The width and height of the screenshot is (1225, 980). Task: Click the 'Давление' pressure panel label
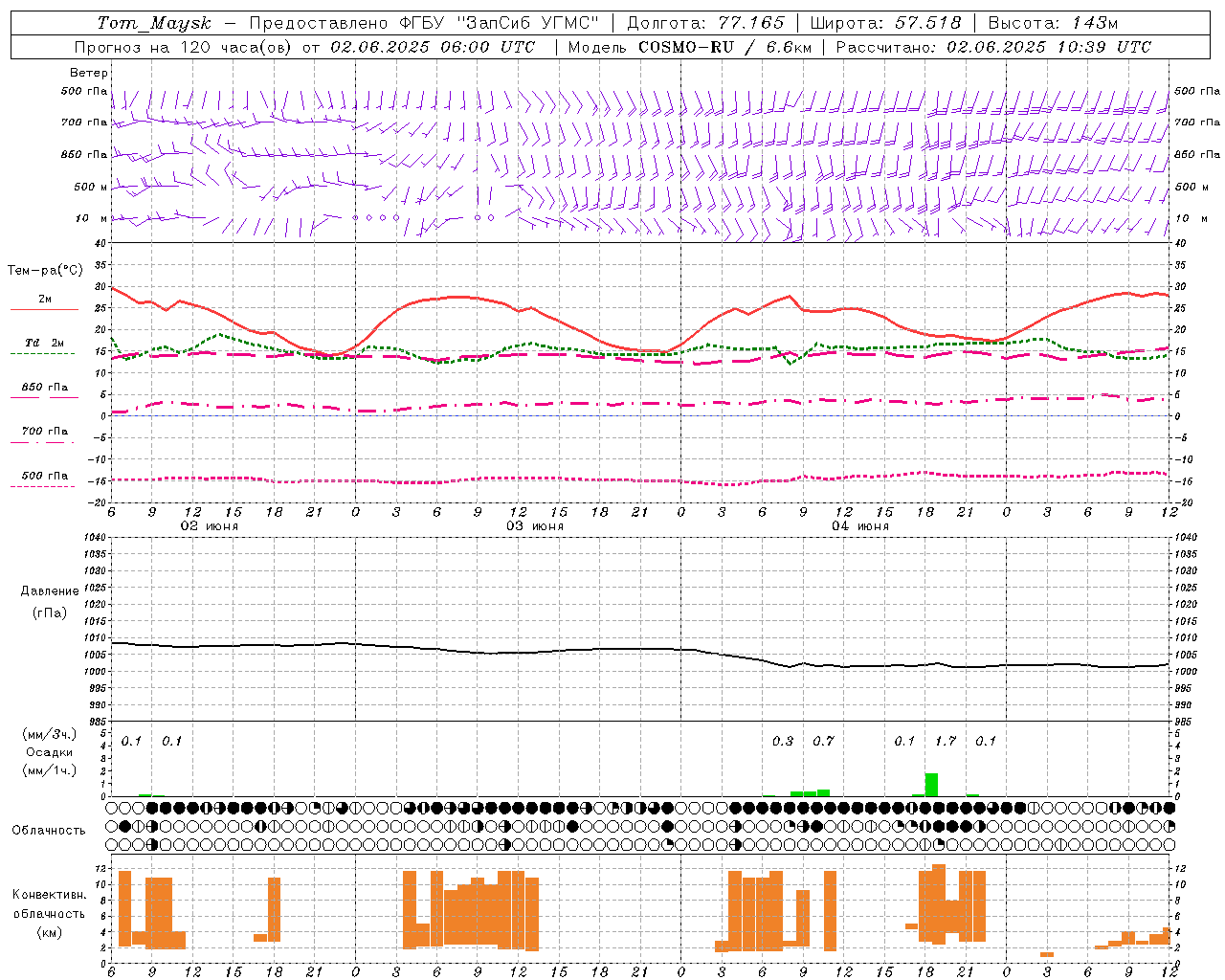(50, 591)
